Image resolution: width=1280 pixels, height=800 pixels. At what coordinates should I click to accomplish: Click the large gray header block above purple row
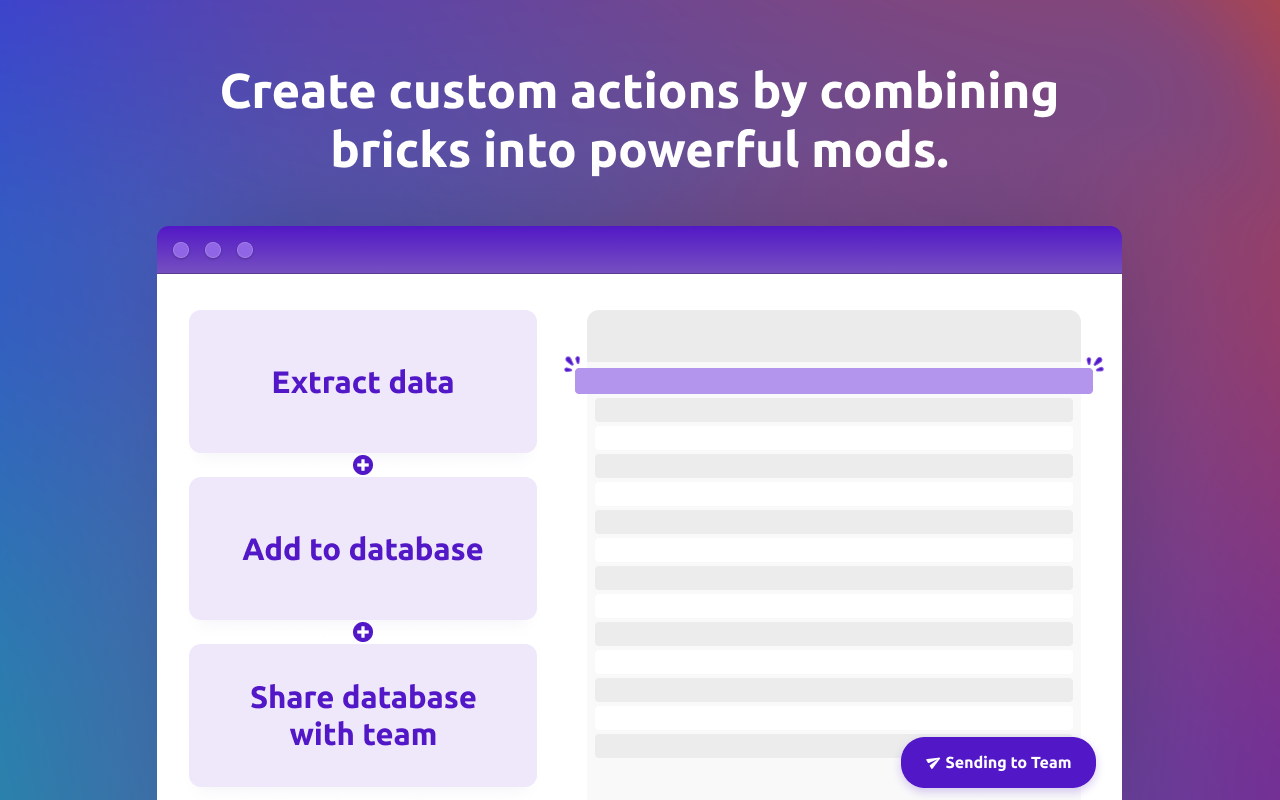[834, 336]
